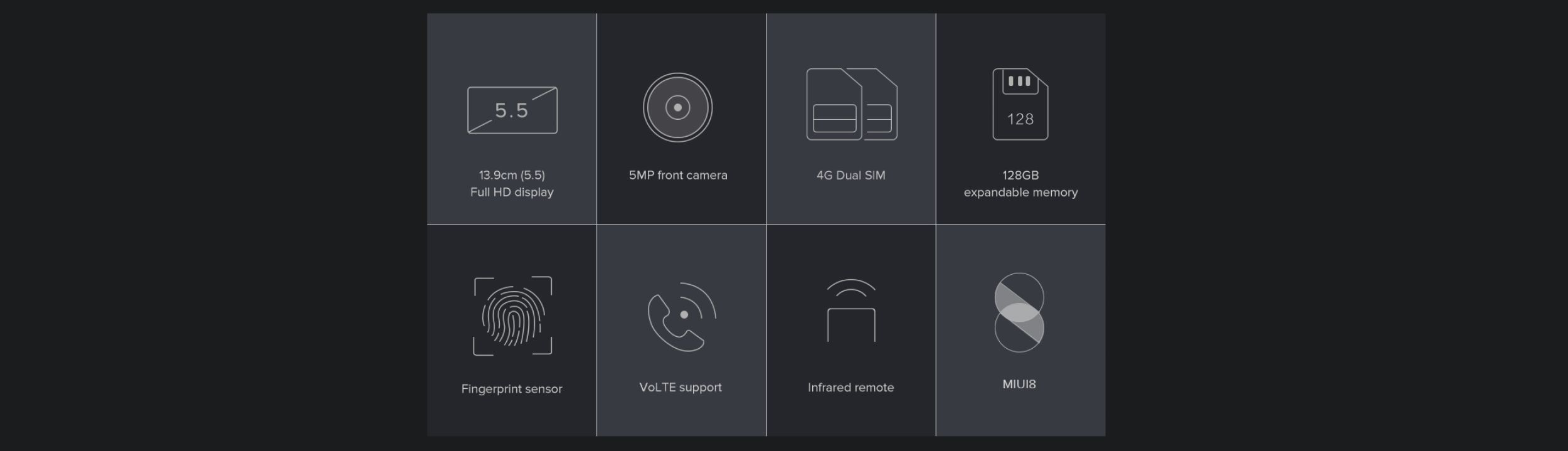Click the "Fingerprint sensor" label

[512, 389]
